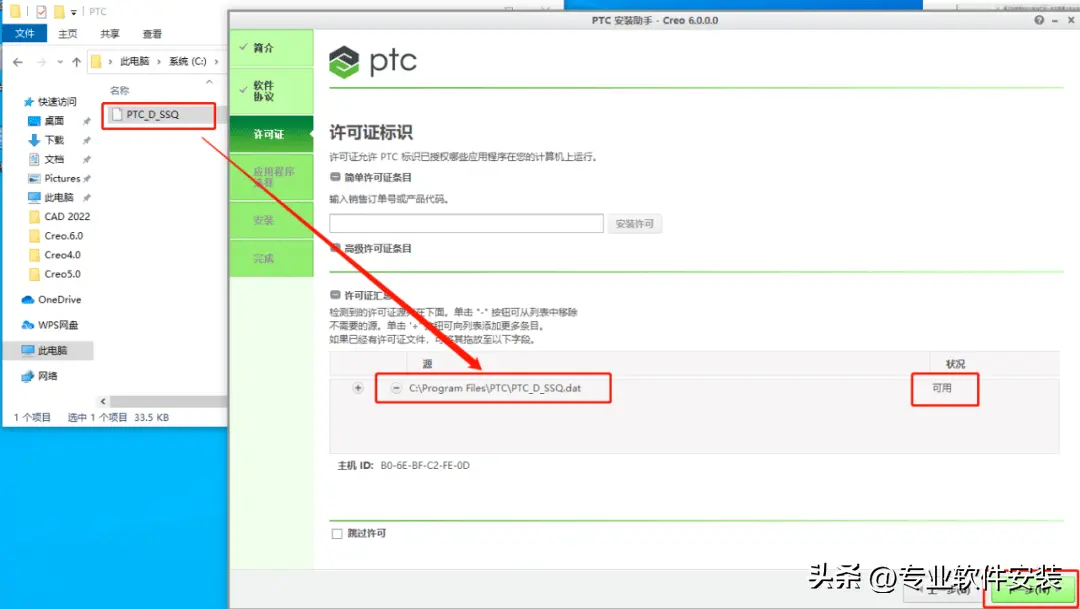The height and width of the screenshot is (609, 1080).
Task: Click the PTC logo icon
Action: tap(344, 63)
